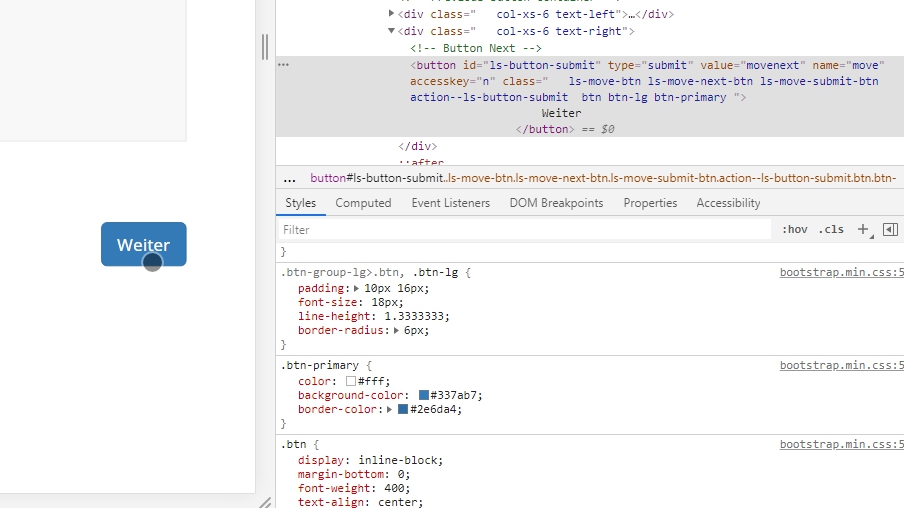Toggle the :hov element state panel
904x508 pixels.
tap(794, 229)
